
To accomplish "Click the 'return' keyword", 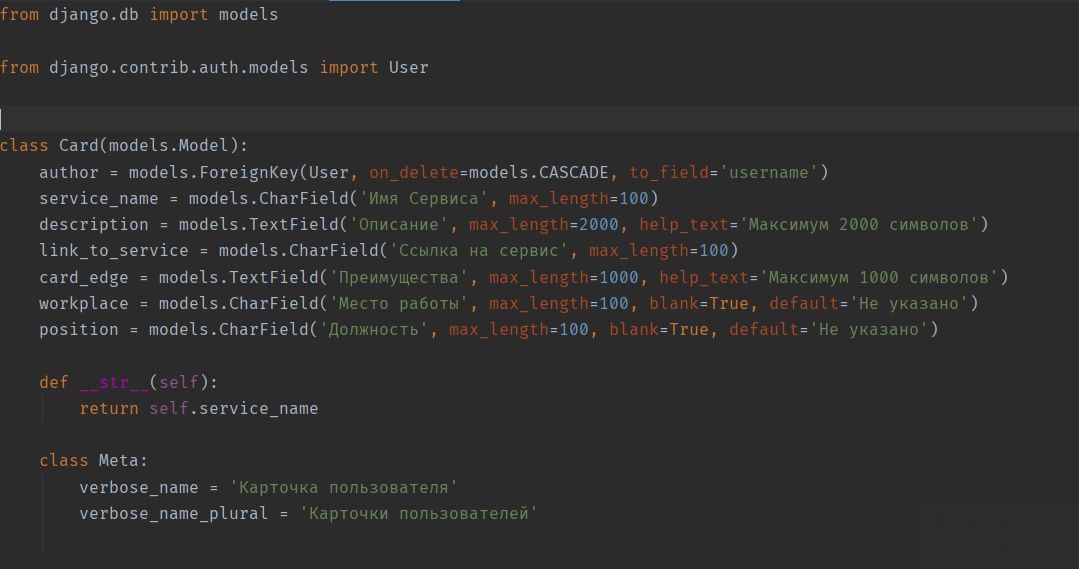I will point(109,409).
